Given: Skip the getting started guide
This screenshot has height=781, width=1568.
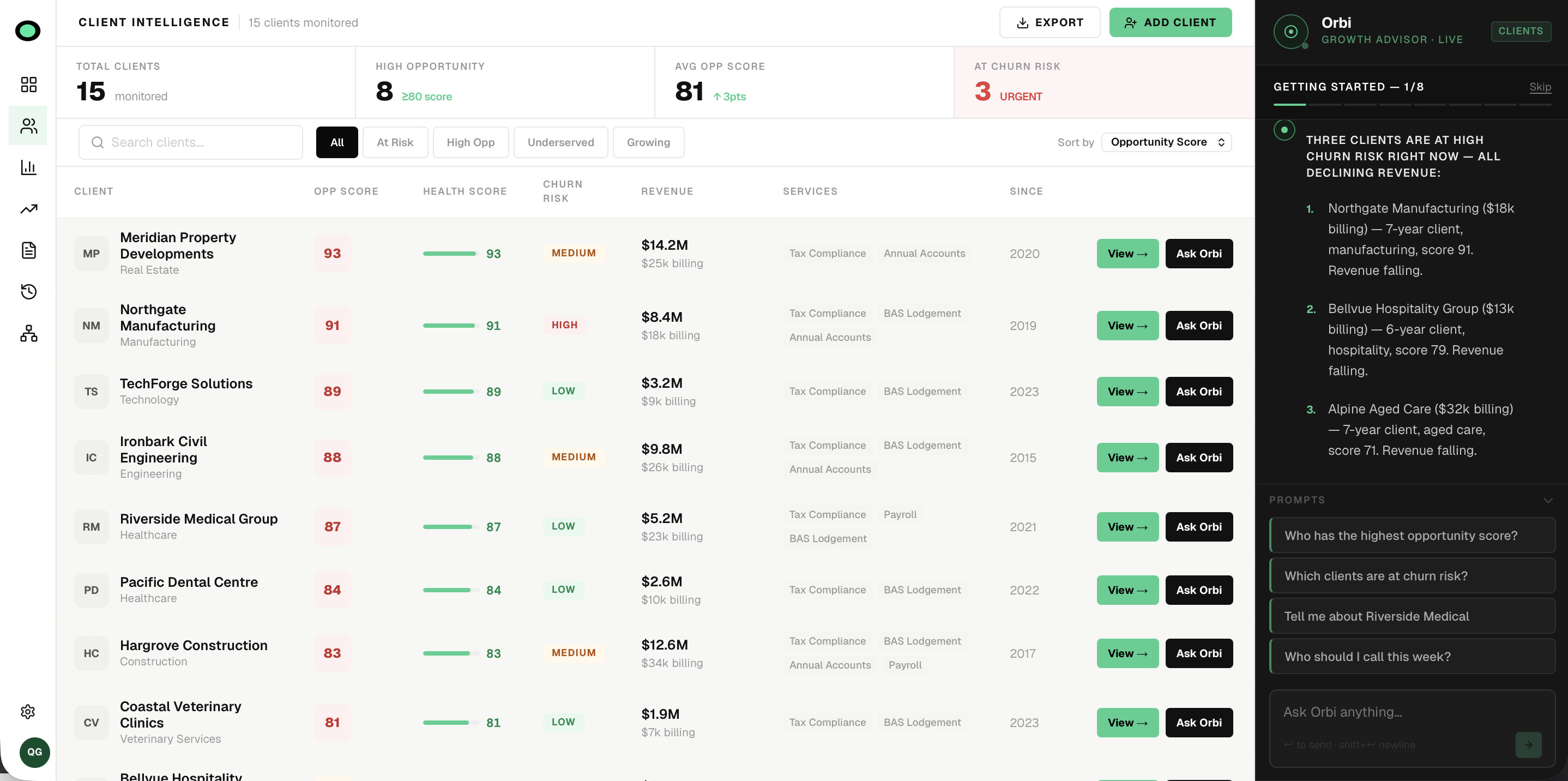Looking at the screenshot, I should click(1540, 87).
